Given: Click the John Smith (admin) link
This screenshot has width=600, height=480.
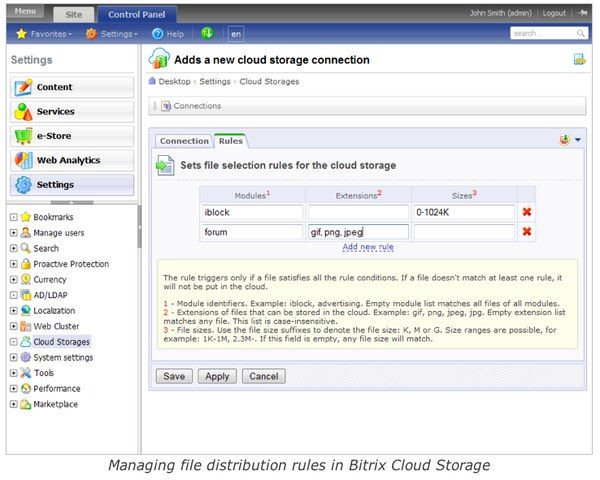Looking at the screenshot, I should [x=501, y=13].
